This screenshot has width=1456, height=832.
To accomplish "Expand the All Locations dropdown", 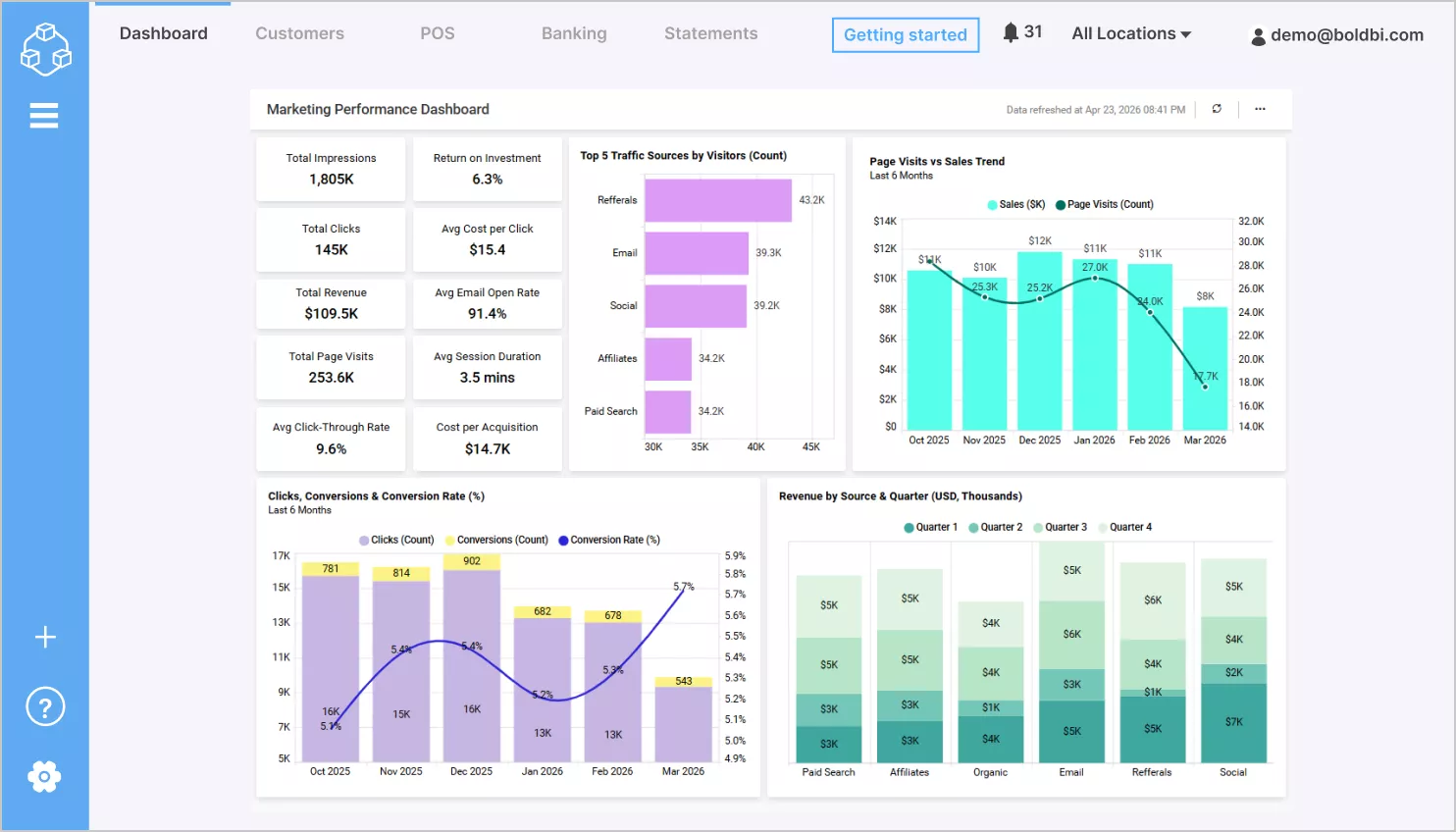I will coord(1131,33).
